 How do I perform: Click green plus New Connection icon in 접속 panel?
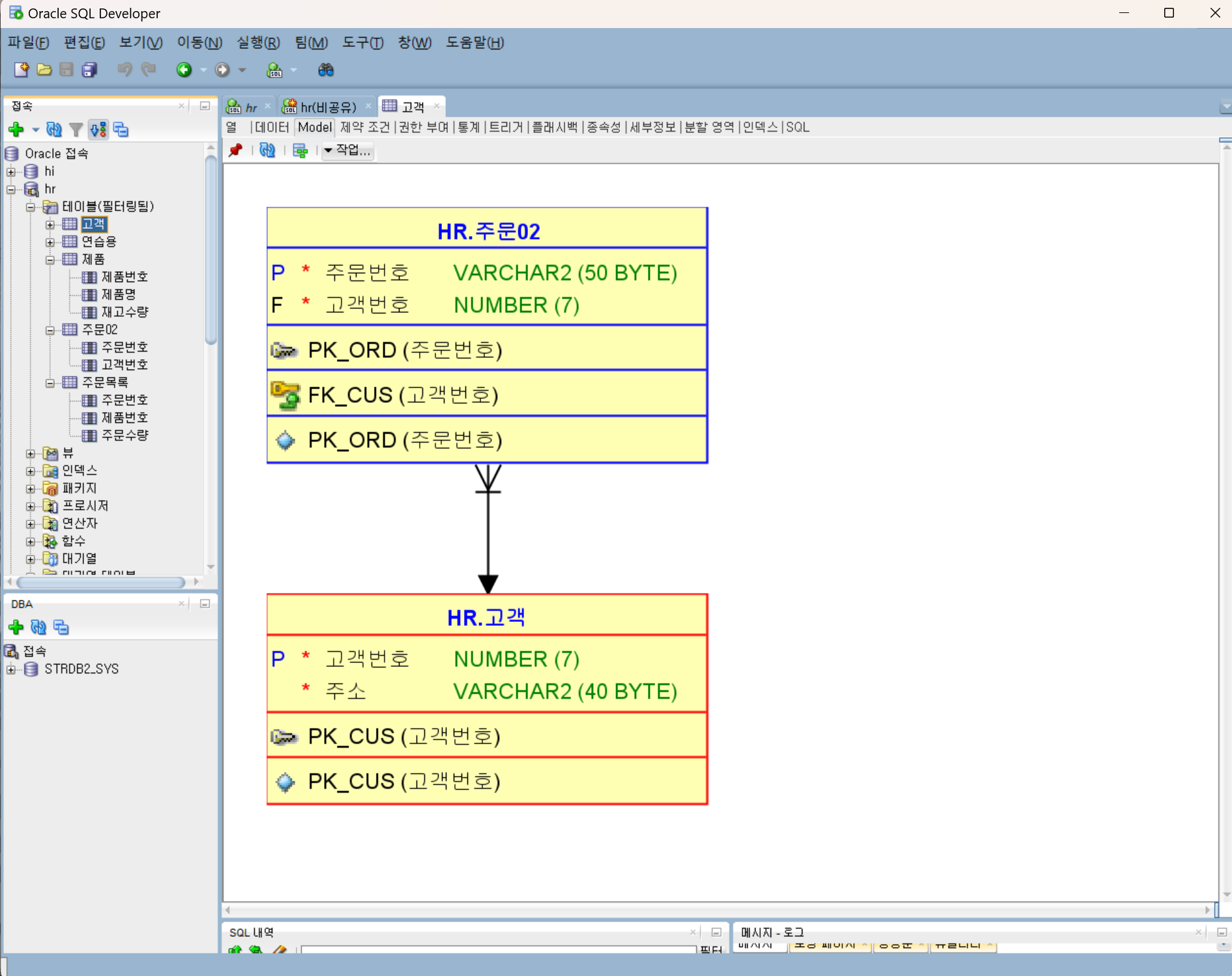pos(16,130)
